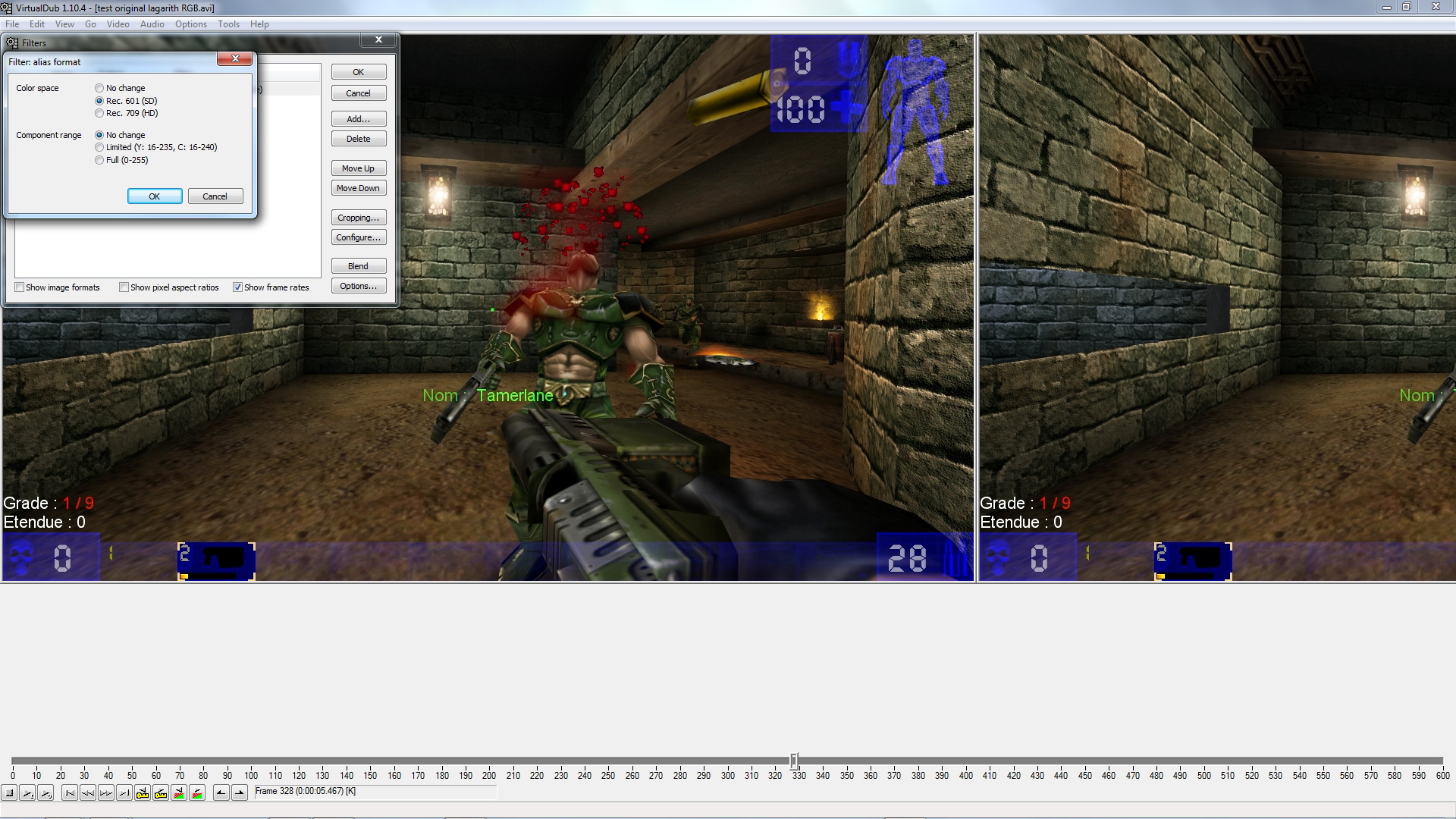
Task: Click the Stop playback button
Action: (x=9, y=793)
